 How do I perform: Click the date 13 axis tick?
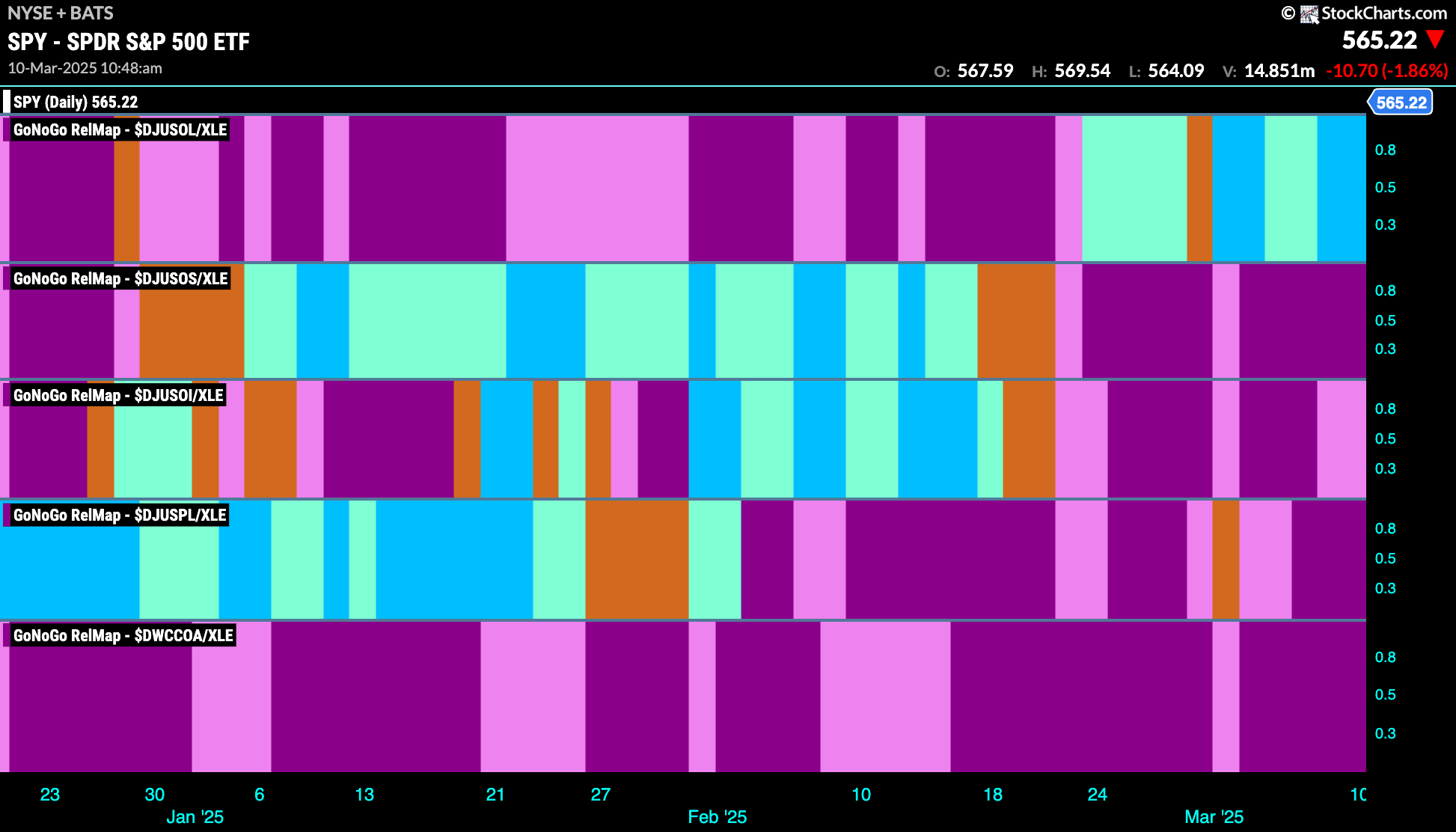[364, 795]
